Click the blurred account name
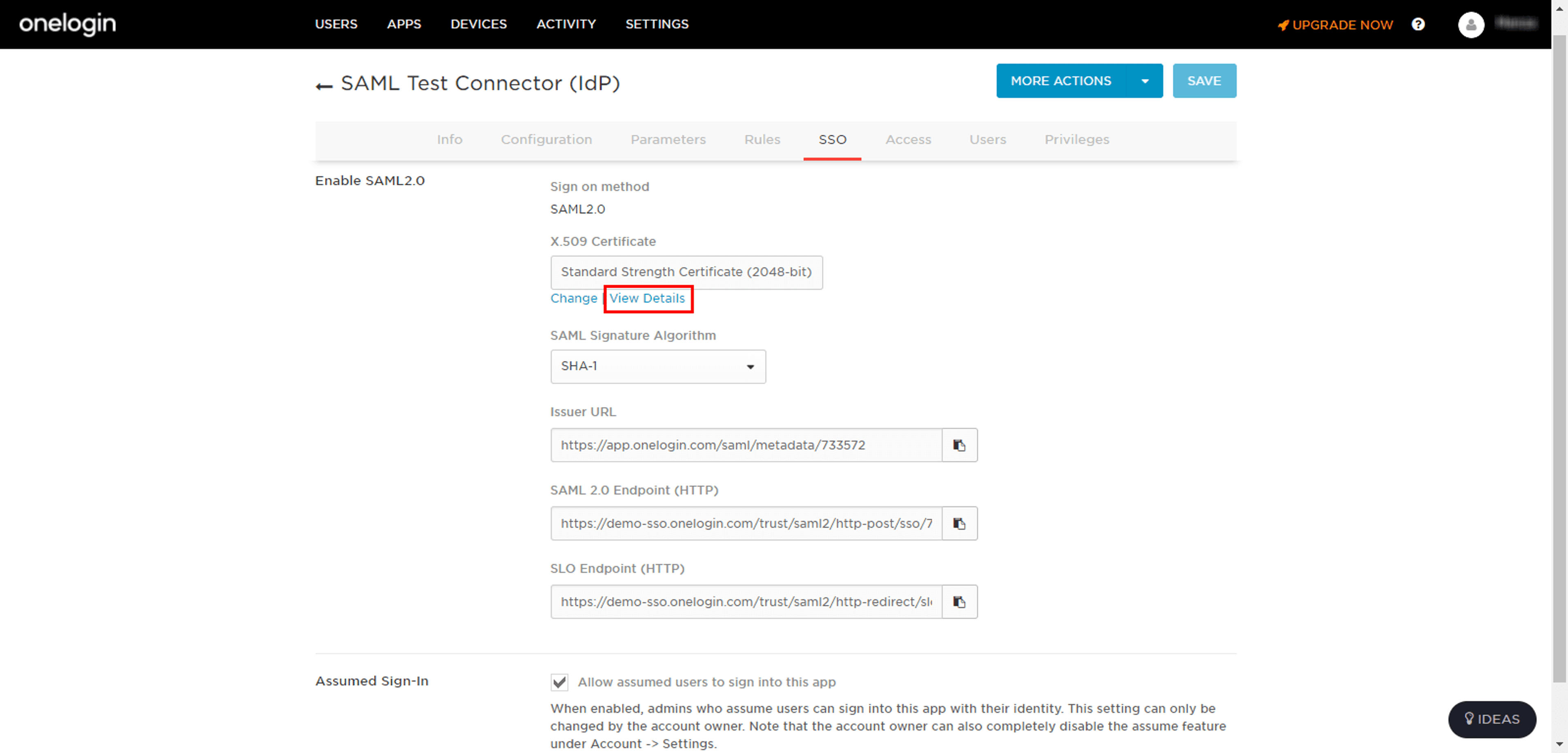Image resolution: width=1568 pixels, height=753 pixels. point(1516,24)
